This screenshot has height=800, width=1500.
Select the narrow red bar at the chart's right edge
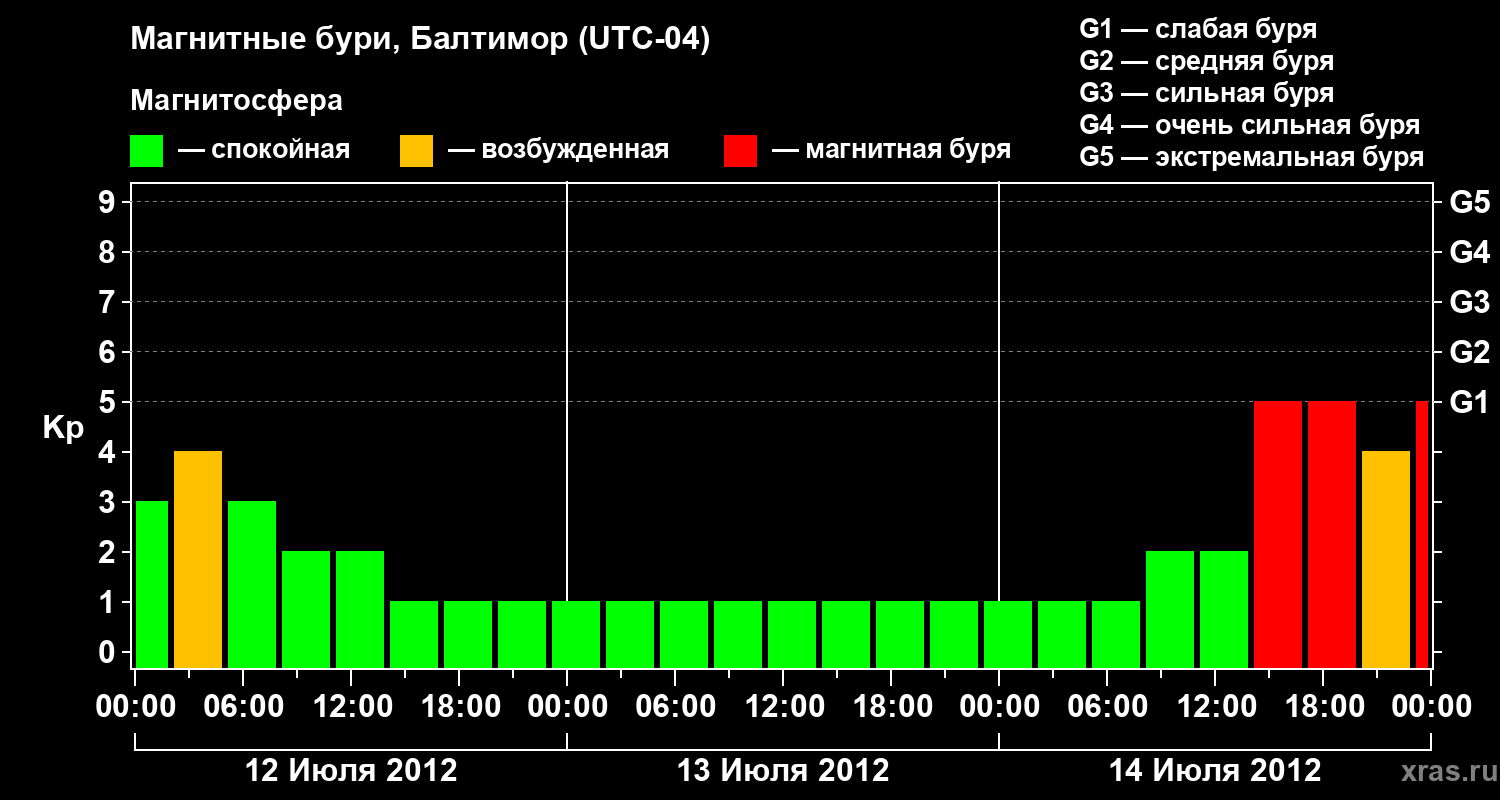click(x=1422, y=534)
